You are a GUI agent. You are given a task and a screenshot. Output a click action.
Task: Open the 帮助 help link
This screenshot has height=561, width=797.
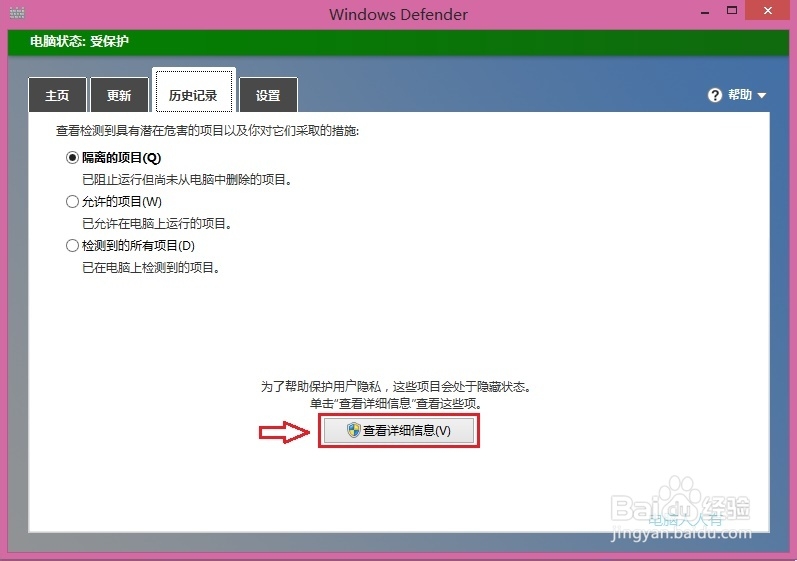740,95
